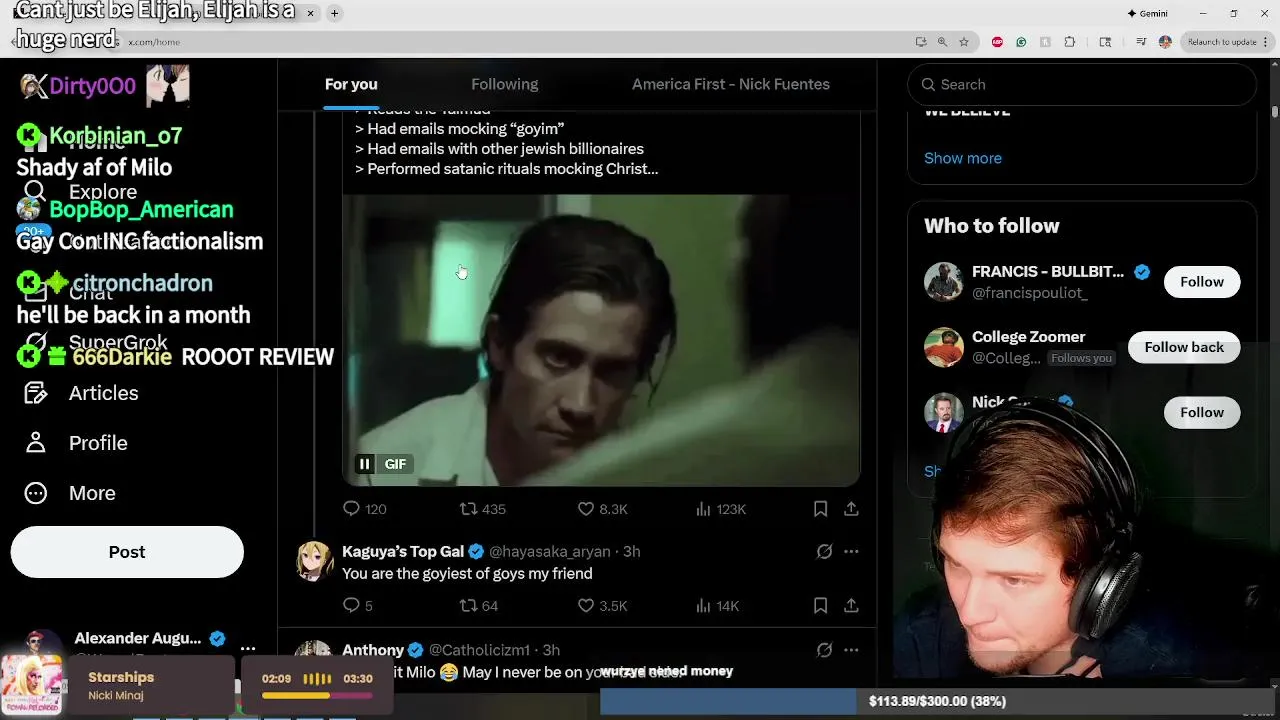
Task: Reply to Kaguya's Top Gal post
Action: (x=357, y=605)
